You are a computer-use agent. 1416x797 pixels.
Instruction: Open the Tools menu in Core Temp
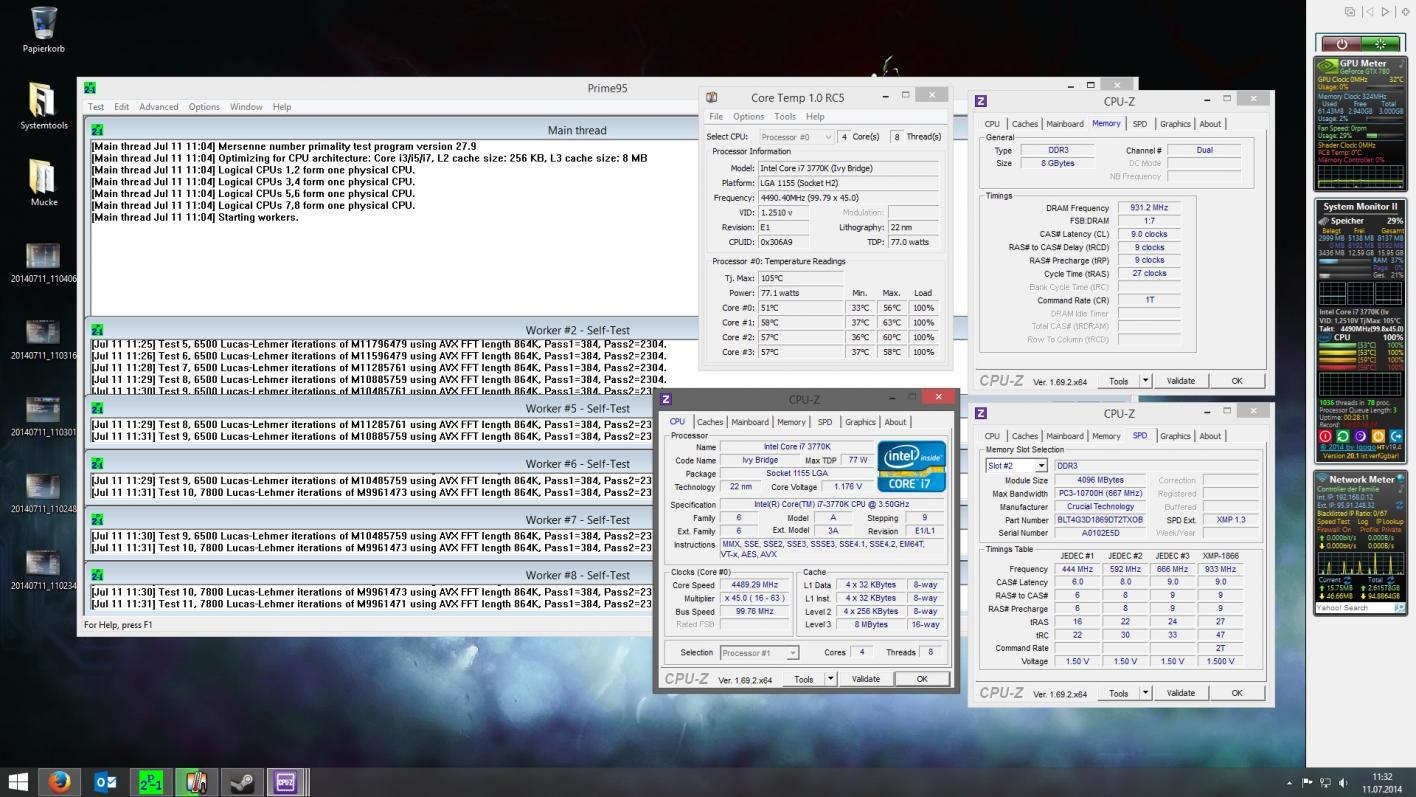pos(785,117)
